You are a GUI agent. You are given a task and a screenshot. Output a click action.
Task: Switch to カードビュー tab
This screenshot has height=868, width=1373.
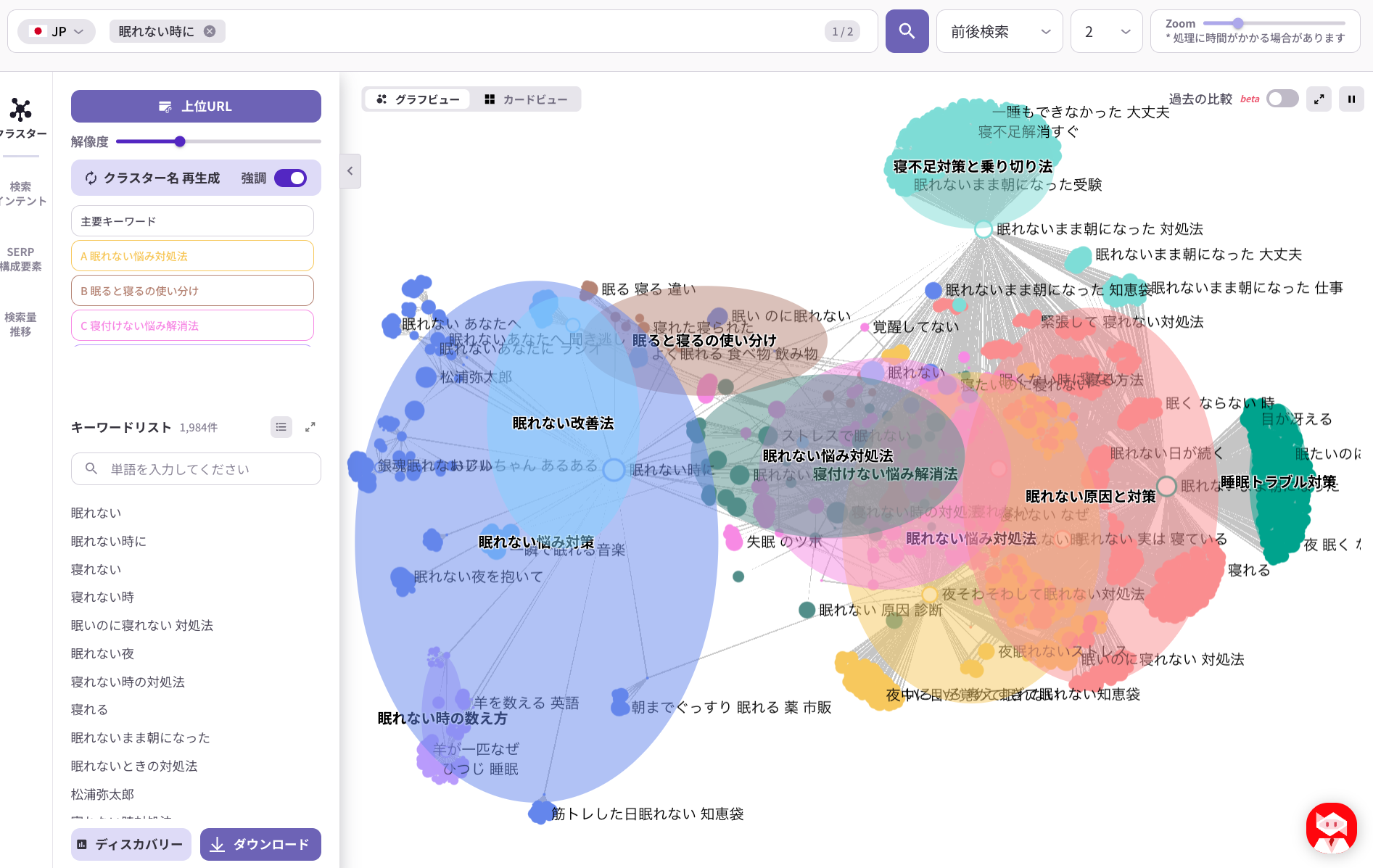(x=526, y=99)
